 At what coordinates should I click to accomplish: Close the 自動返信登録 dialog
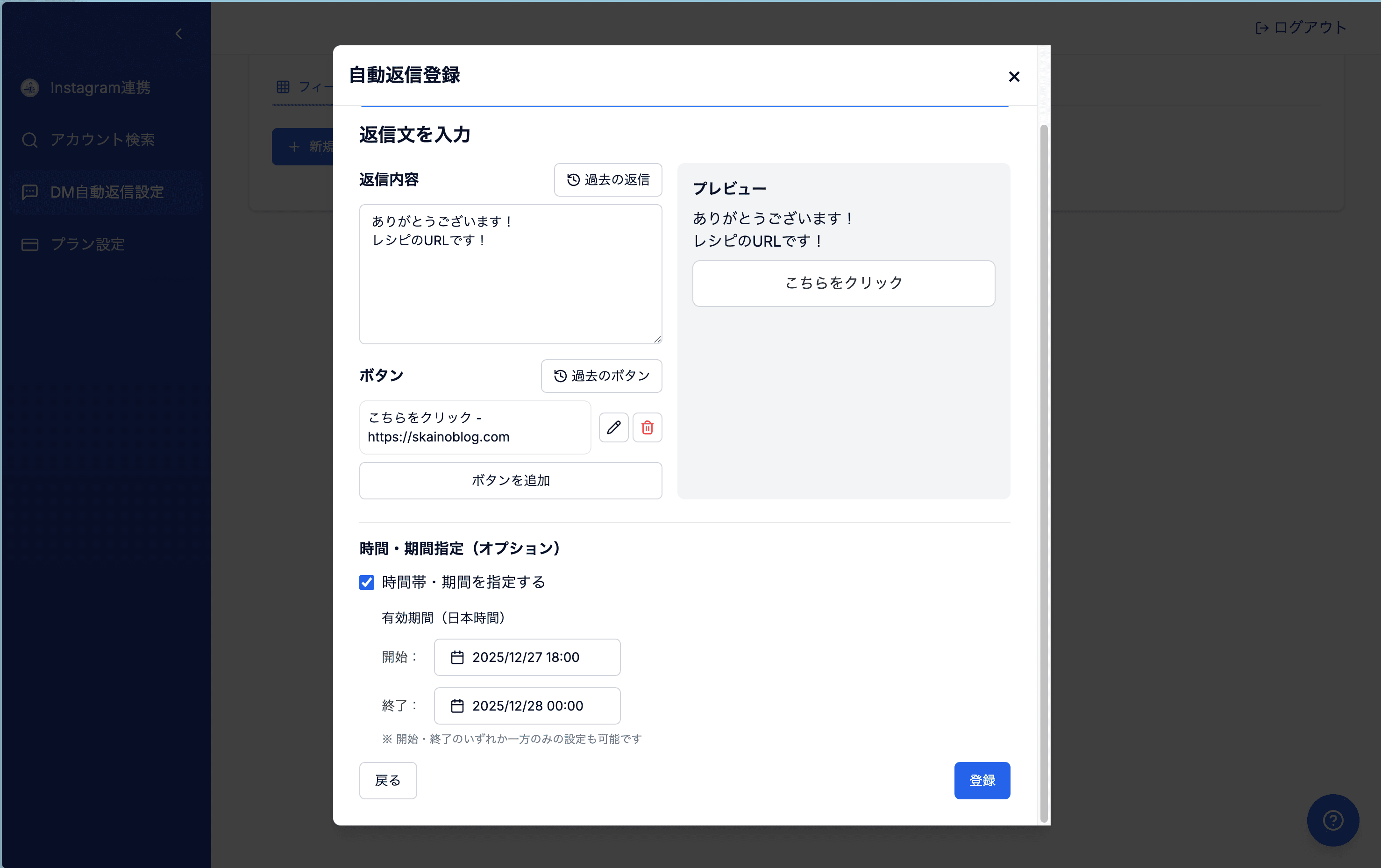point(1013,76)
